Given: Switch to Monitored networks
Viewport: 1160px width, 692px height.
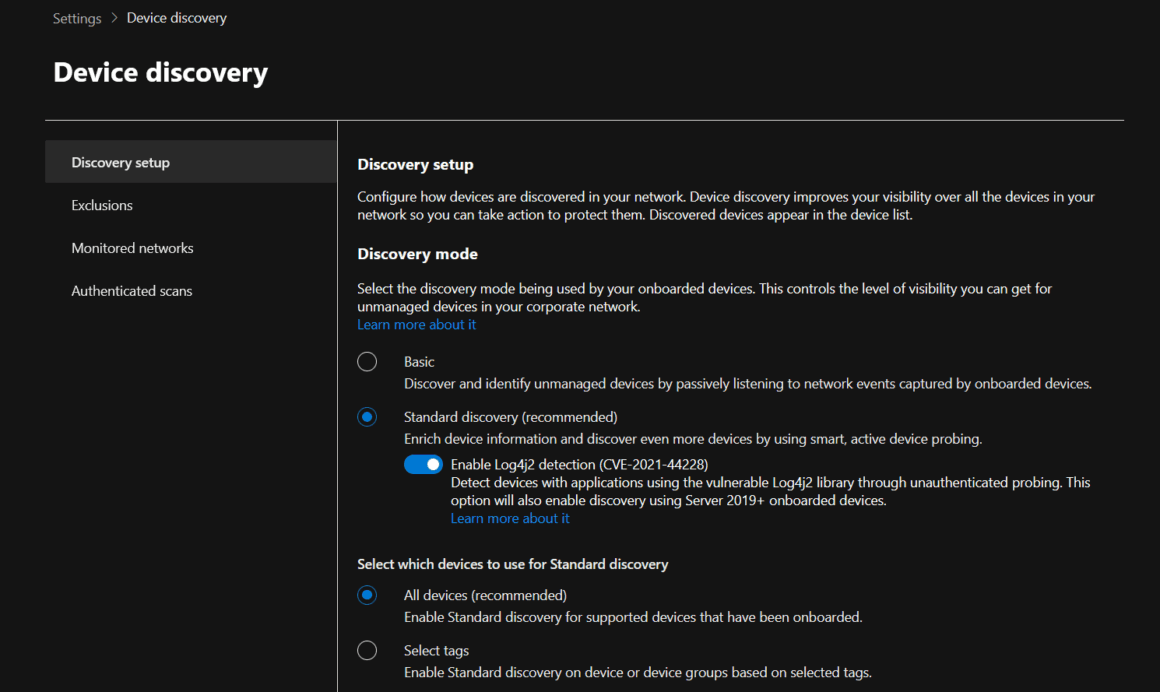Looking at the screenshot, I should [x=191, y=248].
